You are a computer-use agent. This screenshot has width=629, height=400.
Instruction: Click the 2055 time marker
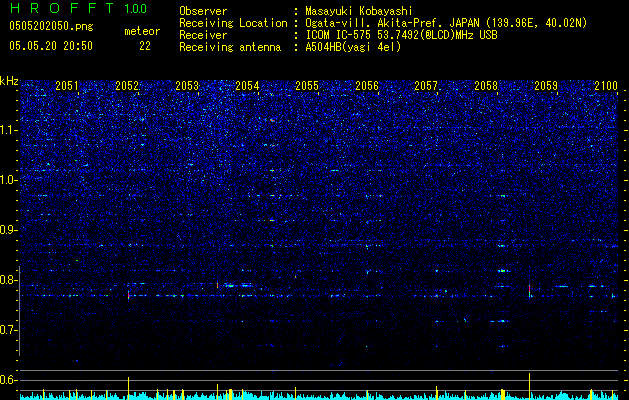[x=307, y=85]
